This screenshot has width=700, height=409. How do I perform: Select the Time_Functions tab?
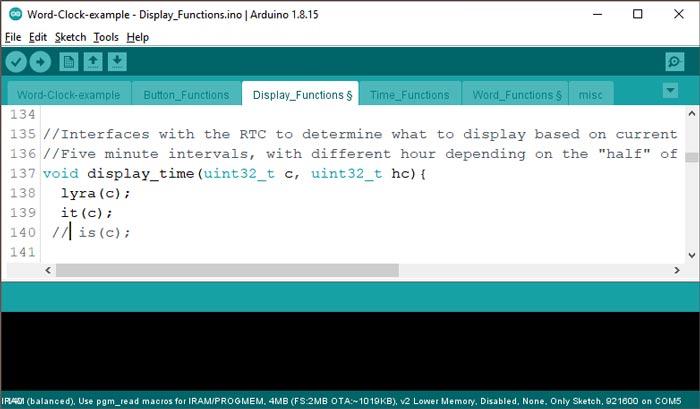click(409, 95)
